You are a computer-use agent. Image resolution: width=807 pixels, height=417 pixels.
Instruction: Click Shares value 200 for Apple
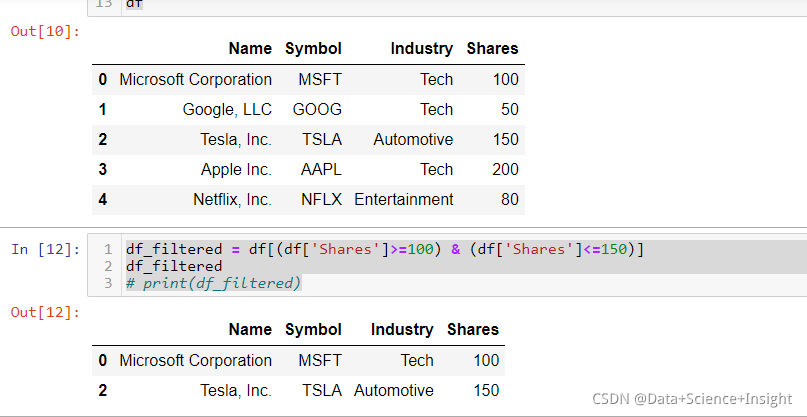pos(505,169)
